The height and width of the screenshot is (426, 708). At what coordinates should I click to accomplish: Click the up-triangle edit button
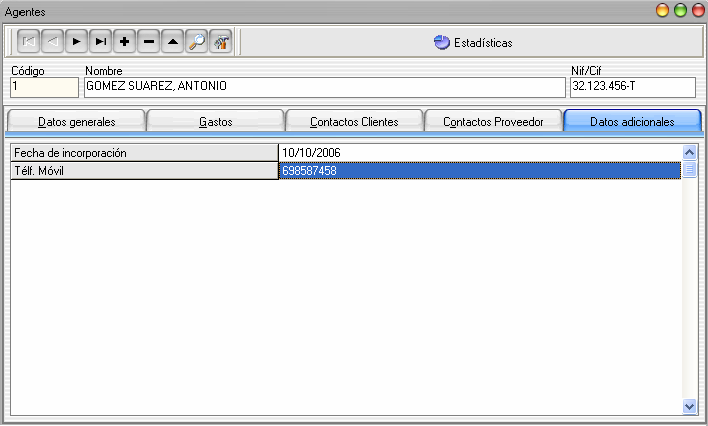(173, 42)
